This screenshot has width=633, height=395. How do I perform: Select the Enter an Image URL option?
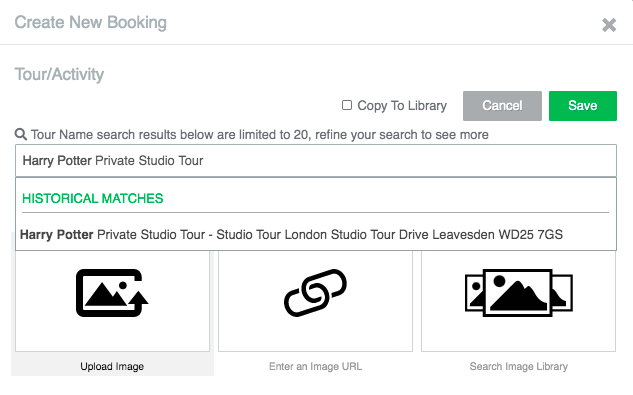315,366
